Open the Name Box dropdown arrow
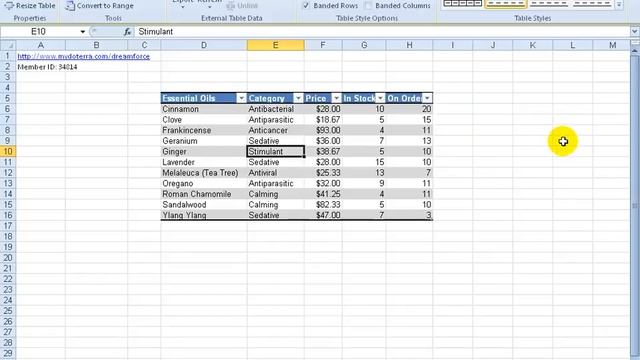This screenshot has width=640, height=360. (82, 31)
